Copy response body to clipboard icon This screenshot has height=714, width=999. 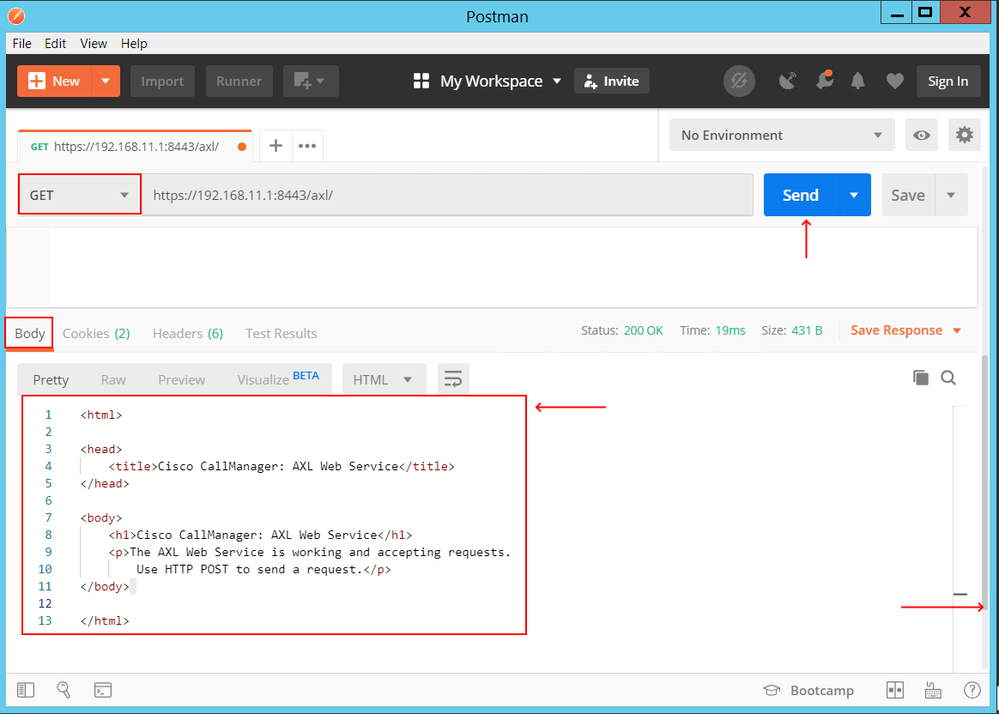tap(921, 378)
